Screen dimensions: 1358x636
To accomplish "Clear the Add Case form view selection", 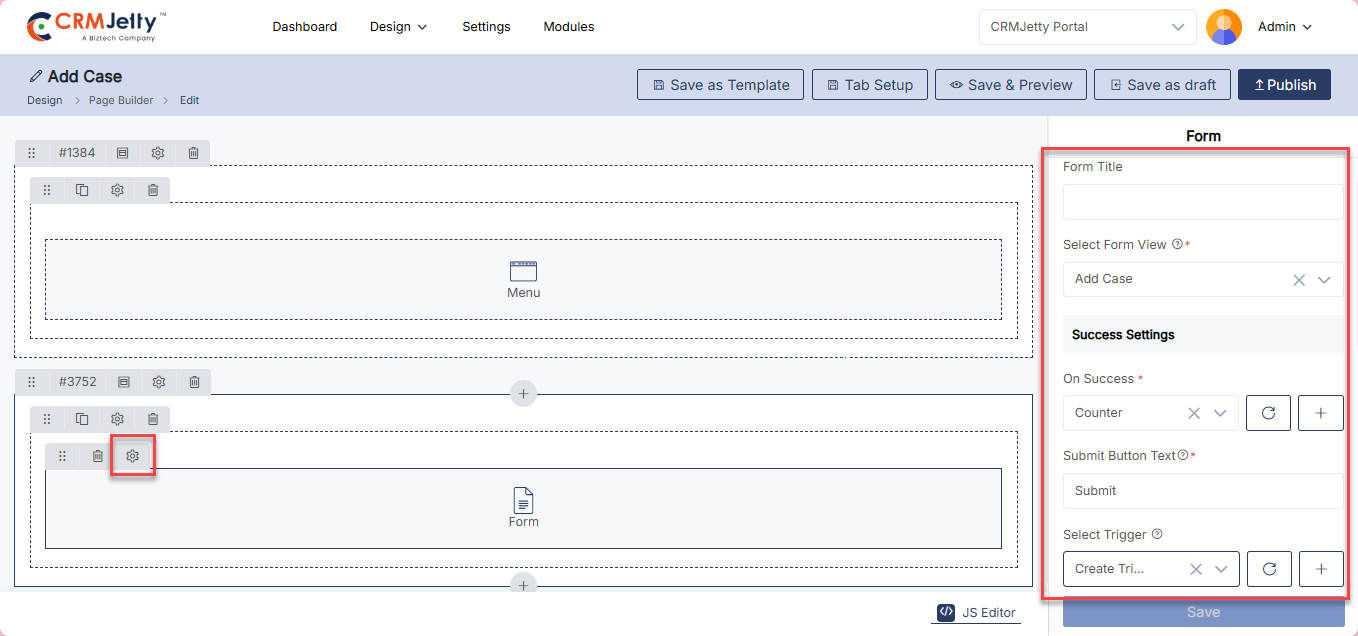I will pos(1299,280).
